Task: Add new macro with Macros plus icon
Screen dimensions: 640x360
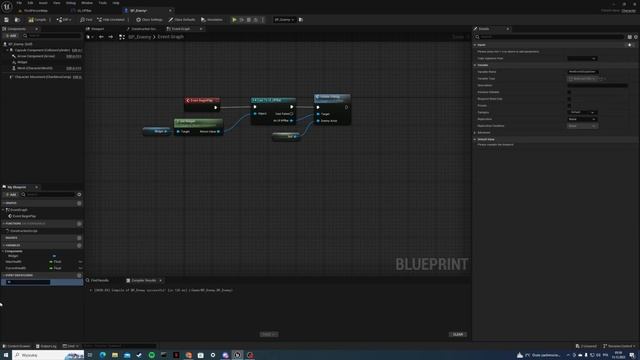Action: 79,238
